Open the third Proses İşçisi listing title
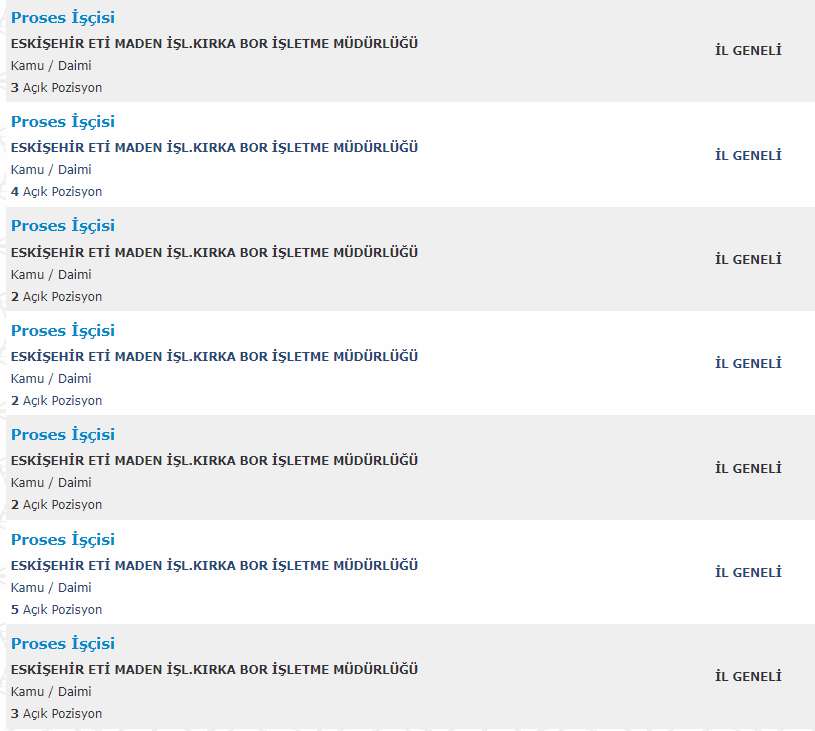Image resolution: width=815 pixels, height=731 pixels. pos(62,226)
